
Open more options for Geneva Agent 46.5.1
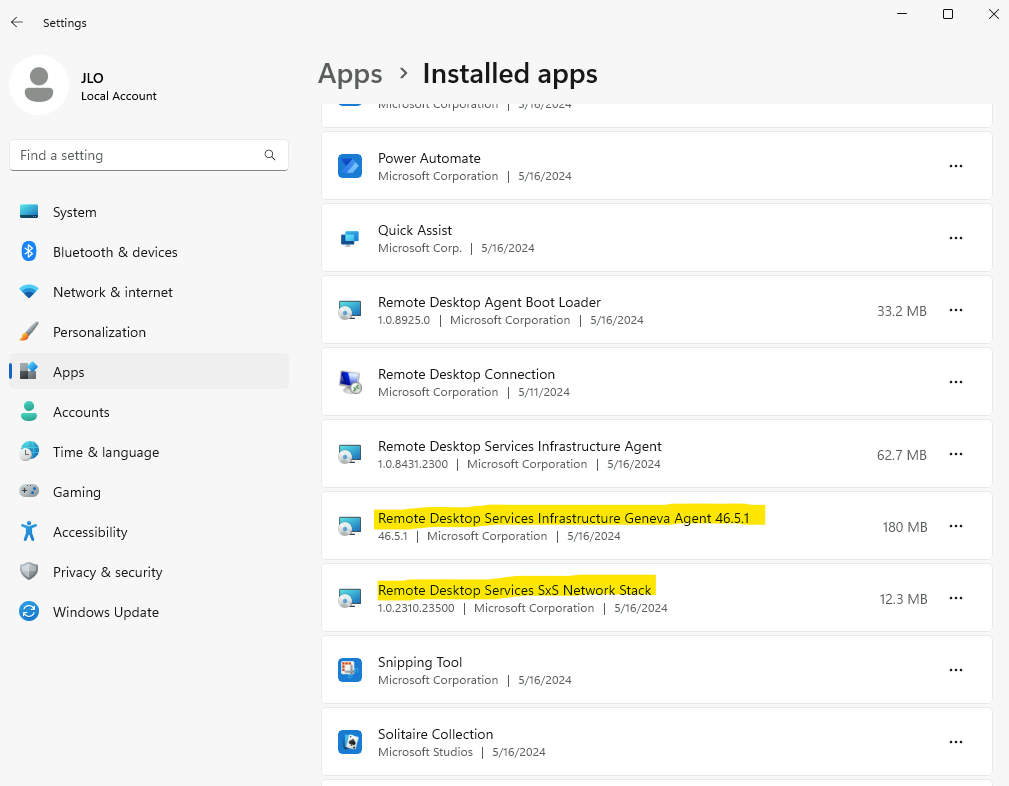click(x=956, y=527)
